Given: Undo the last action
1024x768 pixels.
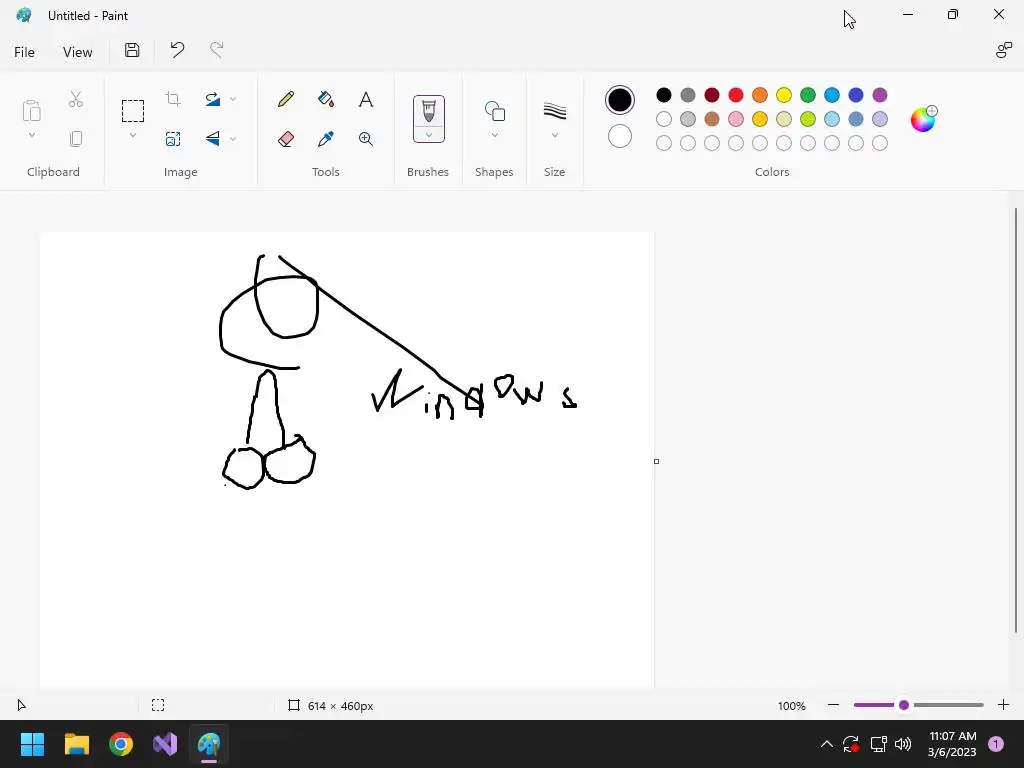Looking at the screenshot, I should pyautogui.click(x=177, y=50).
